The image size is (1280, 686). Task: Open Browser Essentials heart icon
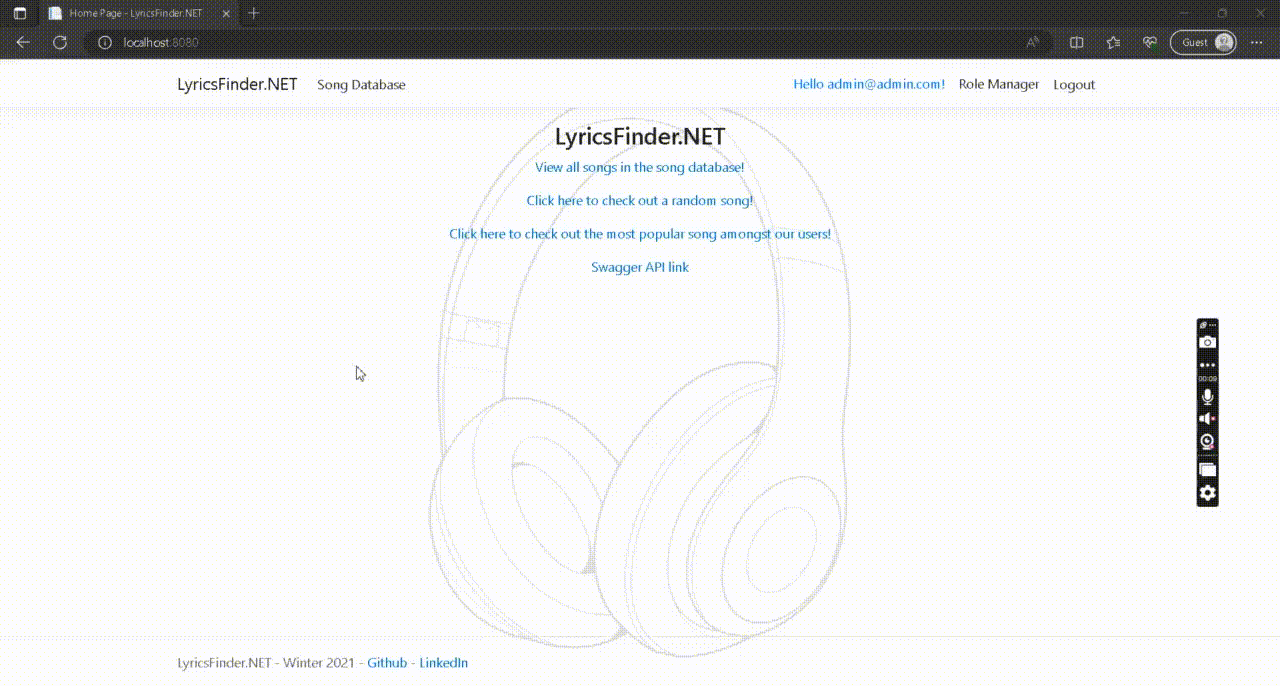pos(1150,42)
